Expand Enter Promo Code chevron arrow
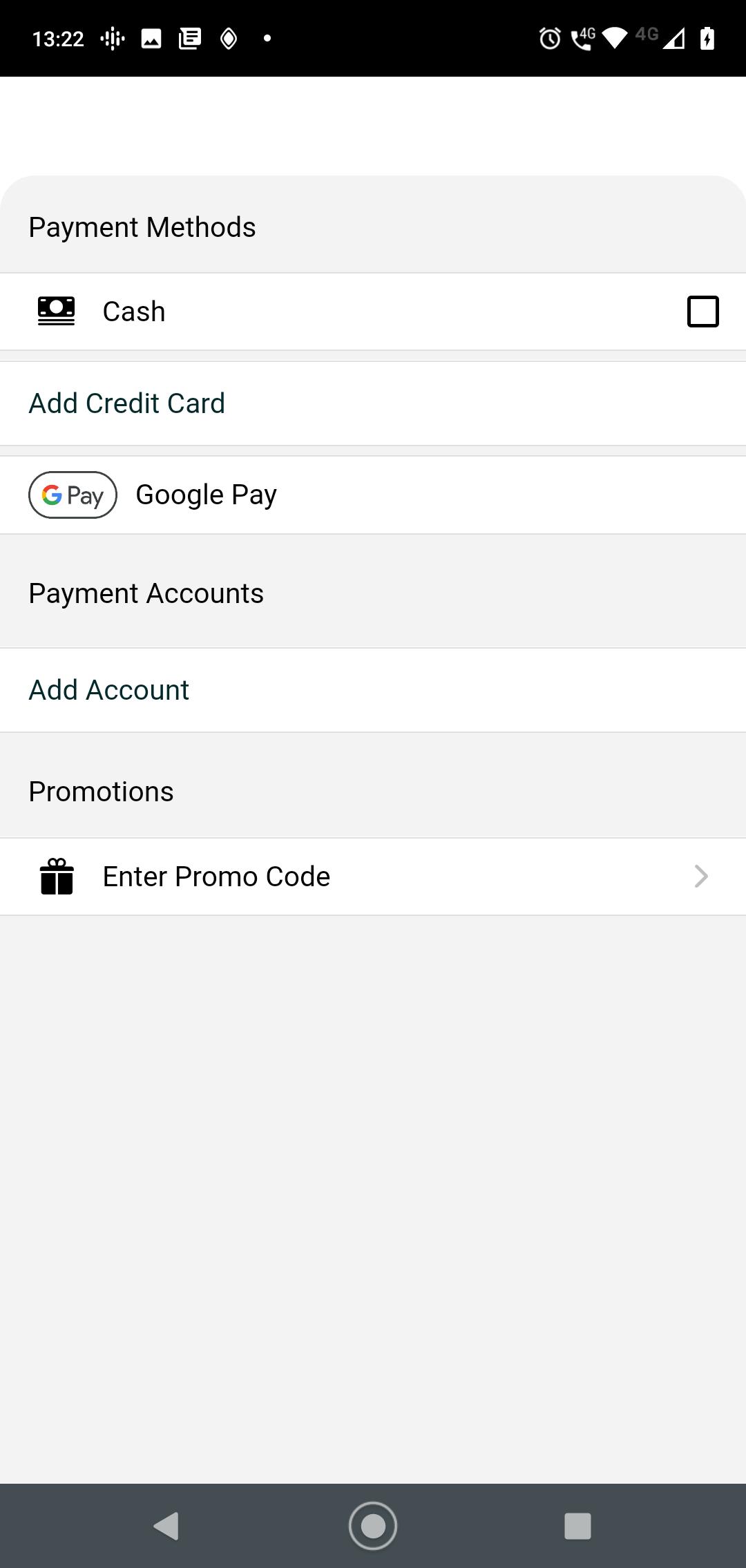Screen dimensions: 746x1568 click(701, 877)
